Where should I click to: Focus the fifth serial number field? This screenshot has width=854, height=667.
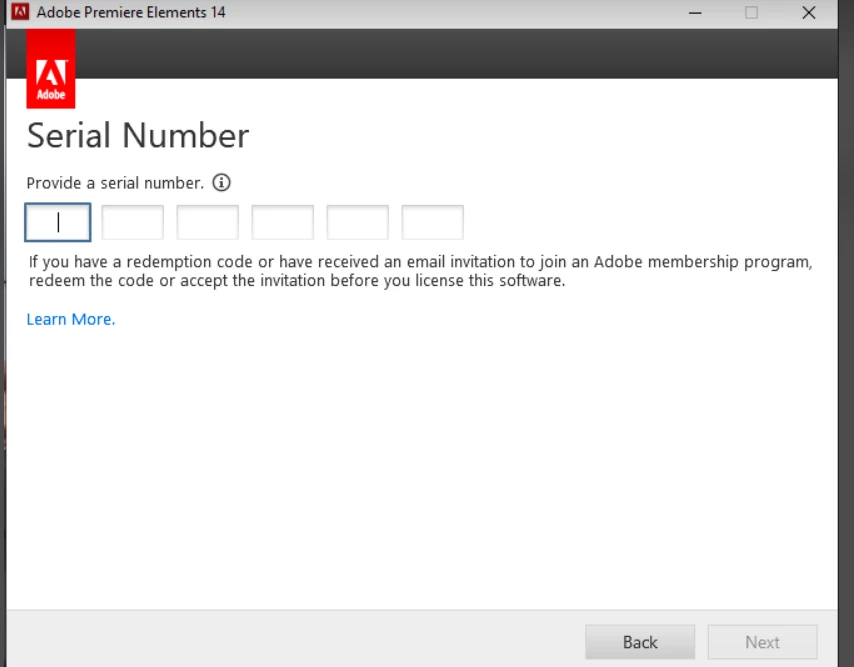(x=357, y=222)
